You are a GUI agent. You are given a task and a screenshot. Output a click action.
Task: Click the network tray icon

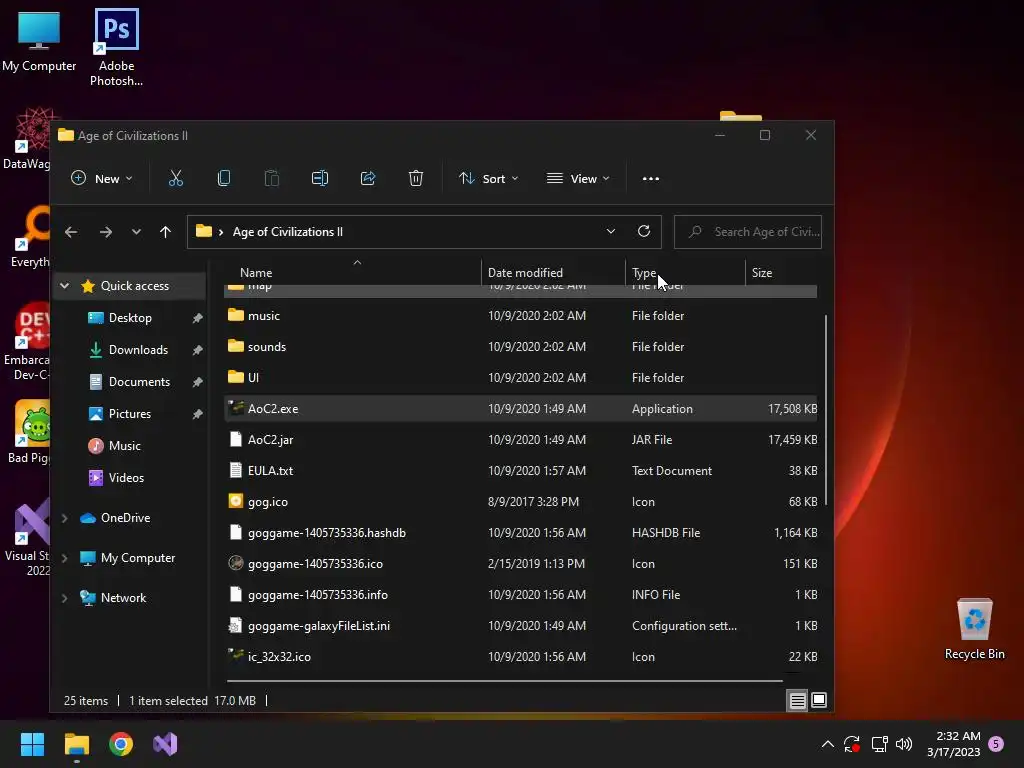879,744
